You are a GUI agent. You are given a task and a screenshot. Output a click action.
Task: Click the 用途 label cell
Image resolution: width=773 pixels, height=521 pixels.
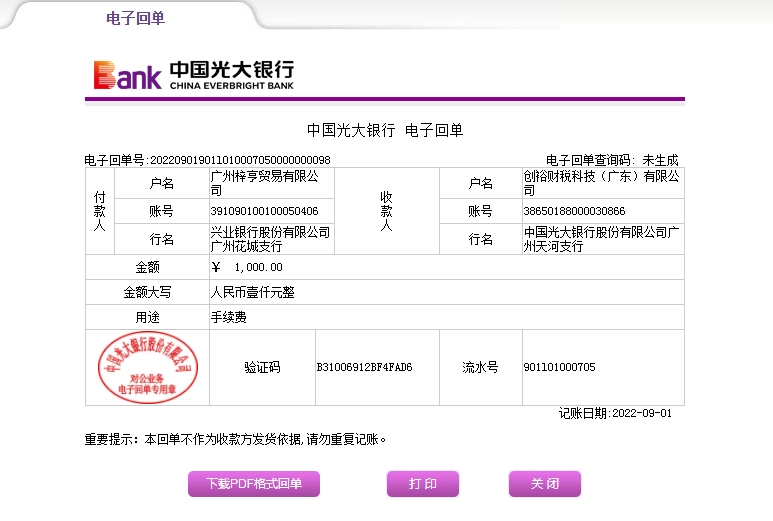[x=147, y=317]
